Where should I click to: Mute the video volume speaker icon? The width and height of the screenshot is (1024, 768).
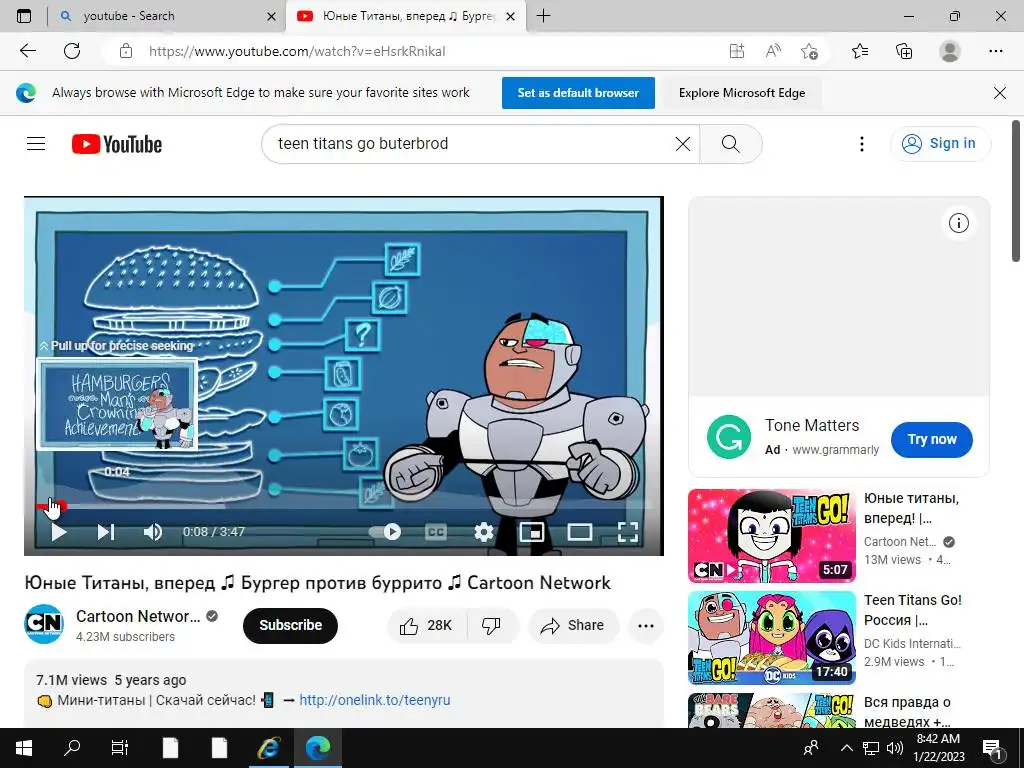(153, 532)
